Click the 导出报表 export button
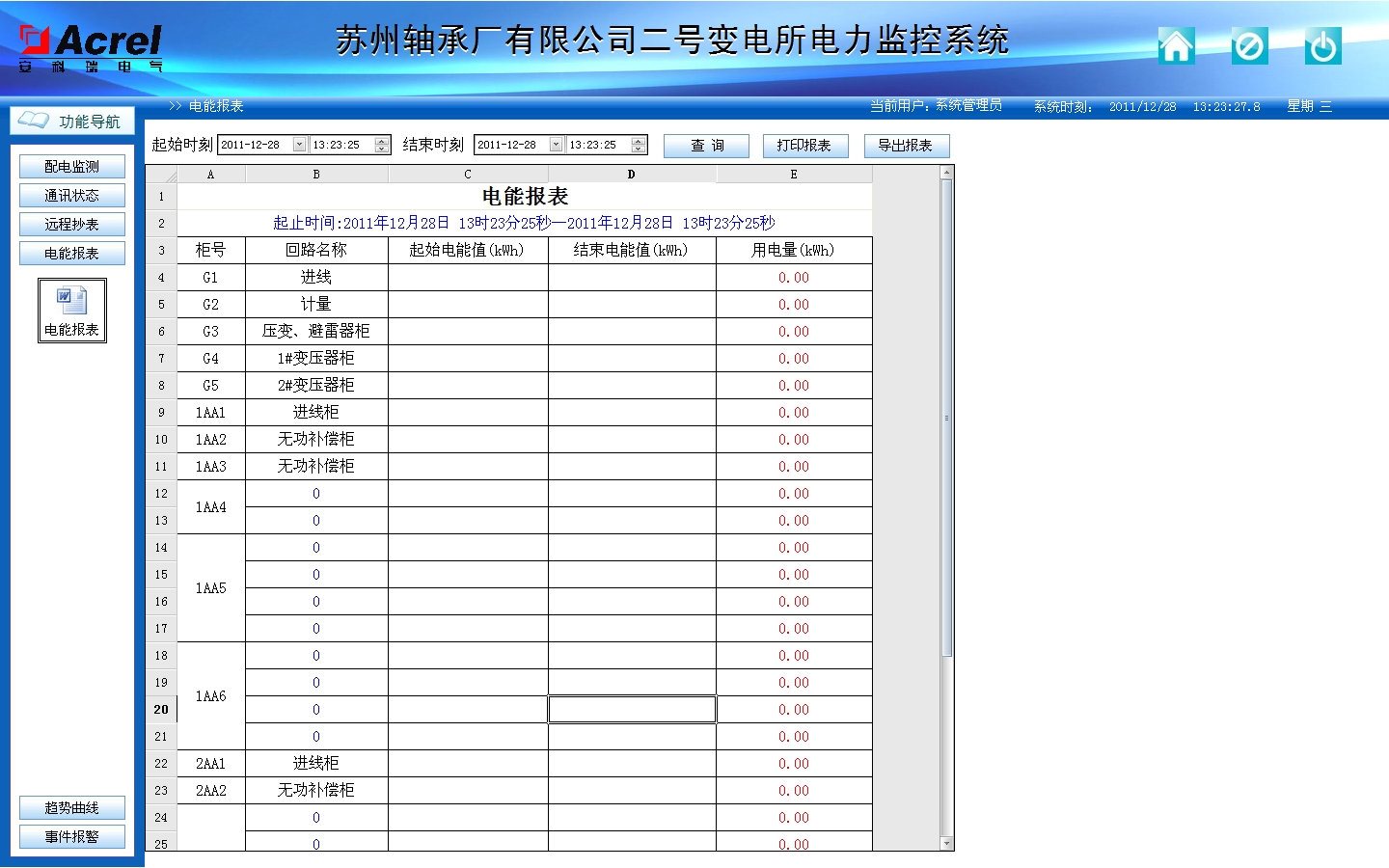The width and height of the screenshot is (1389, 868). [905, 146]
